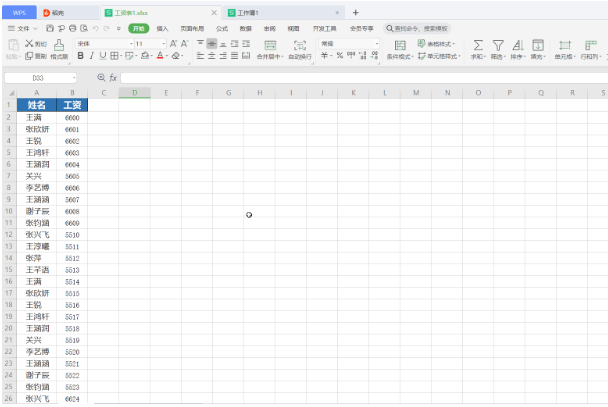This screenshot has height=407, width=608.
Task: Toggle middle vertical alignment
Action: pos(211,43)
